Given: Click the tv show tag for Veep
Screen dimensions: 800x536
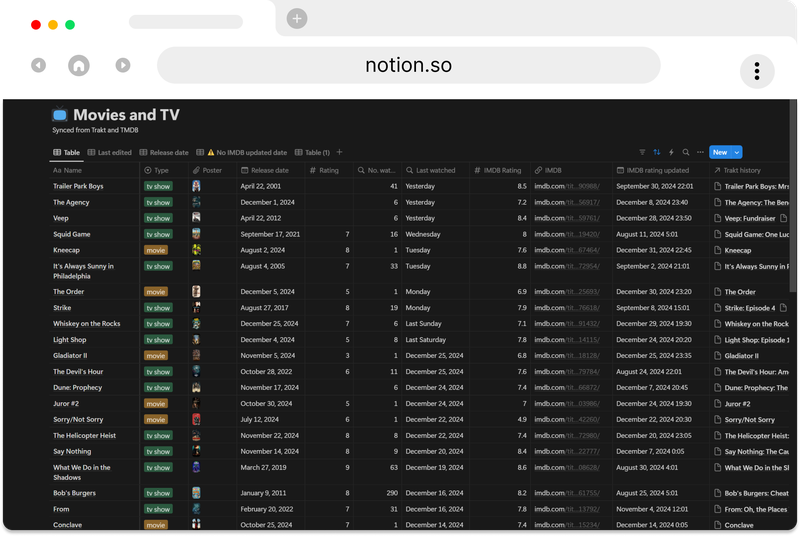Looking at the screenshot, I should coord(158,218).
